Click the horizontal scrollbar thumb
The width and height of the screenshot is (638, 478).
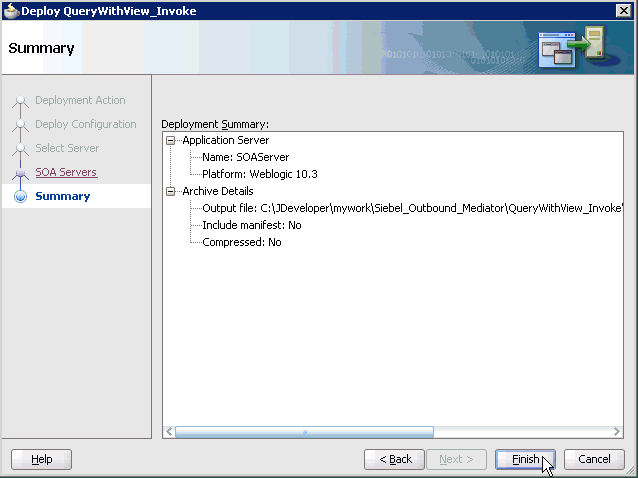point(304,432)
